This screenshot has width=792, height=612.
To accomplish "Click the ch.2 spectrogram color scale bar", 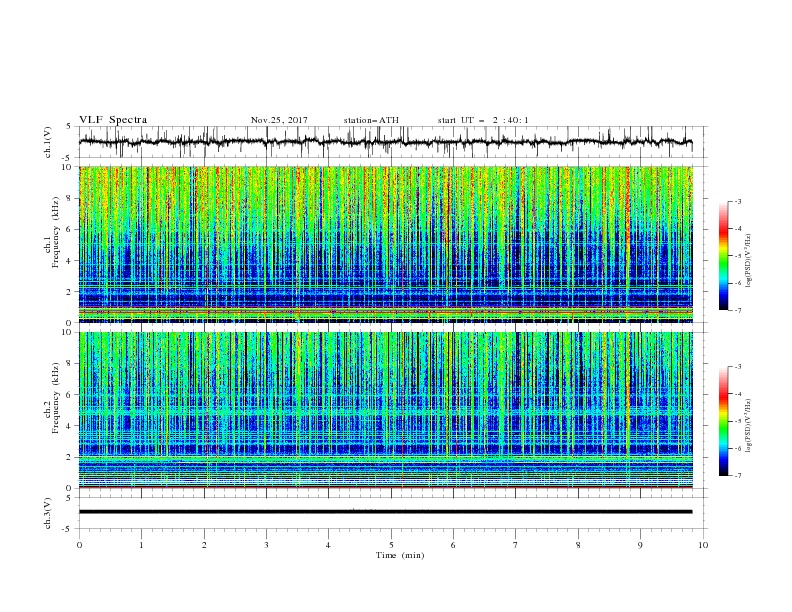I will point(723,421).
